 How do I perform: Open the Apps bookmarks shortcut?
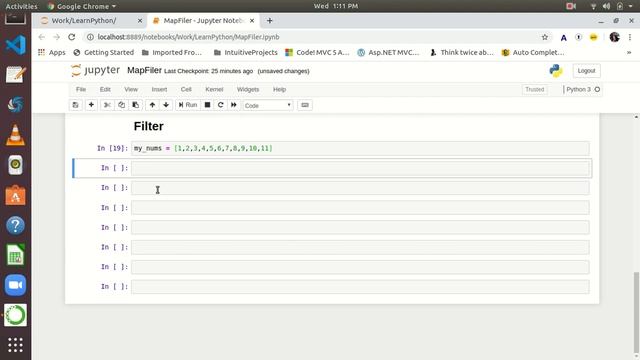point(51,52)
